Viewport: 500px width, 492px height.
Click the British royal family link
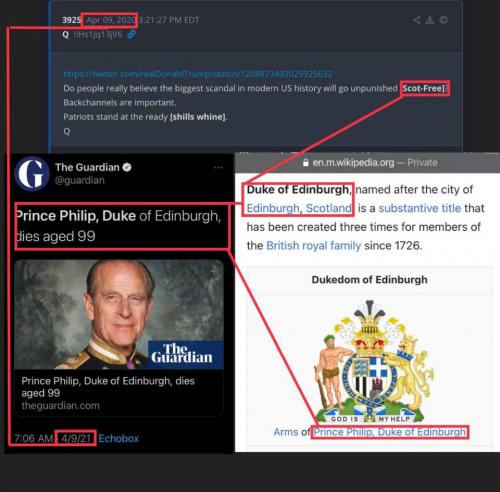click(313, 246)
